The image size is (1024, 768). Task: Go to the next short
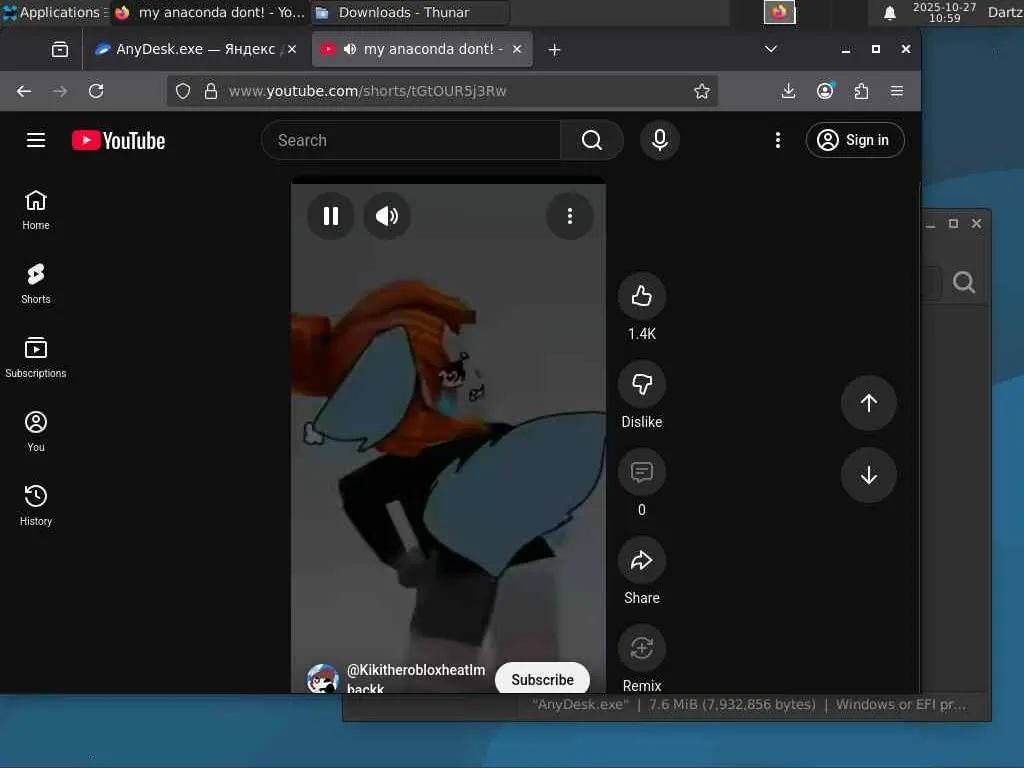point(869,475)
